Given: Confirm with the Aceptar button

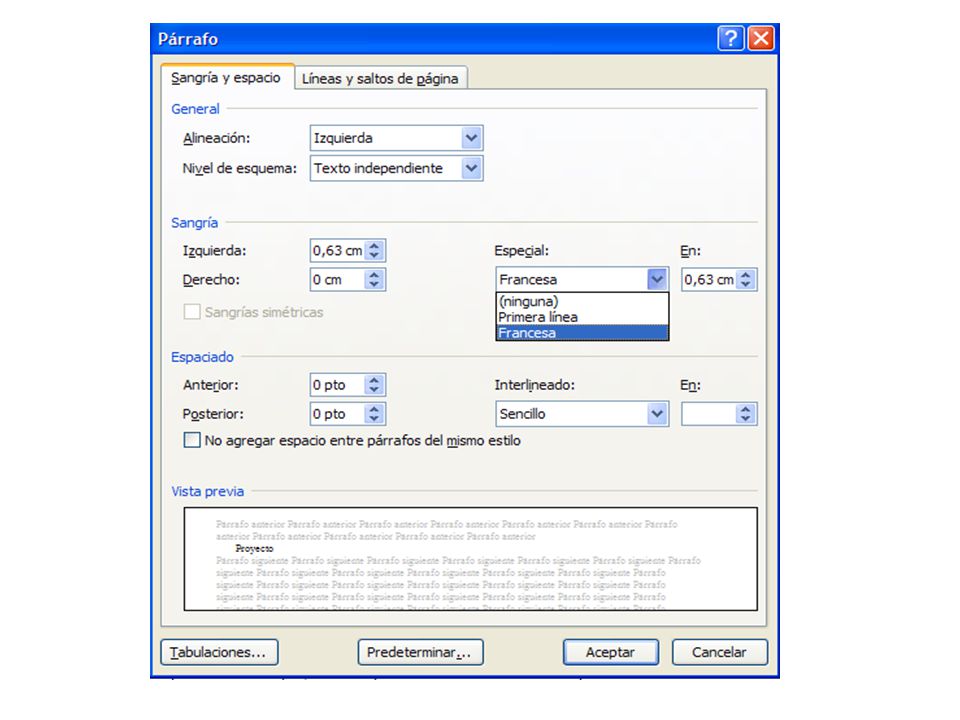Looking at the screenshot, I should (x=610, y=653).
